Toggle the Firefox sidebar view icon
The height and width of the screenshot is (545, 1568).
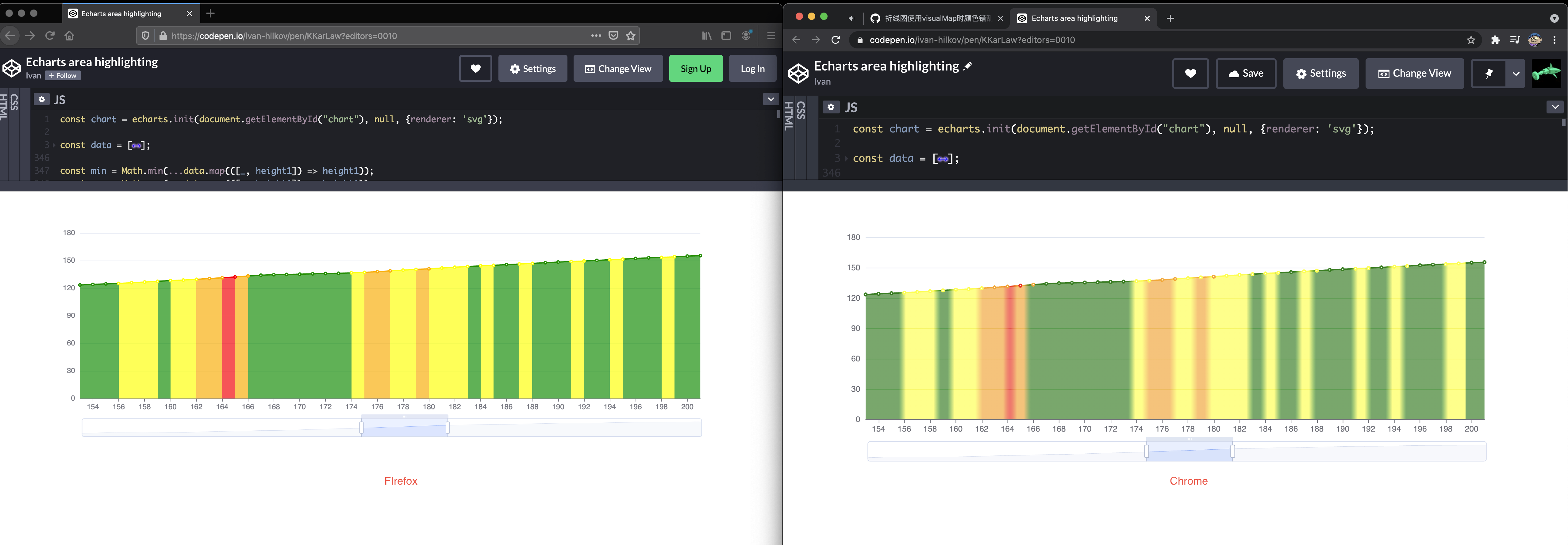[x=726, y=35]
